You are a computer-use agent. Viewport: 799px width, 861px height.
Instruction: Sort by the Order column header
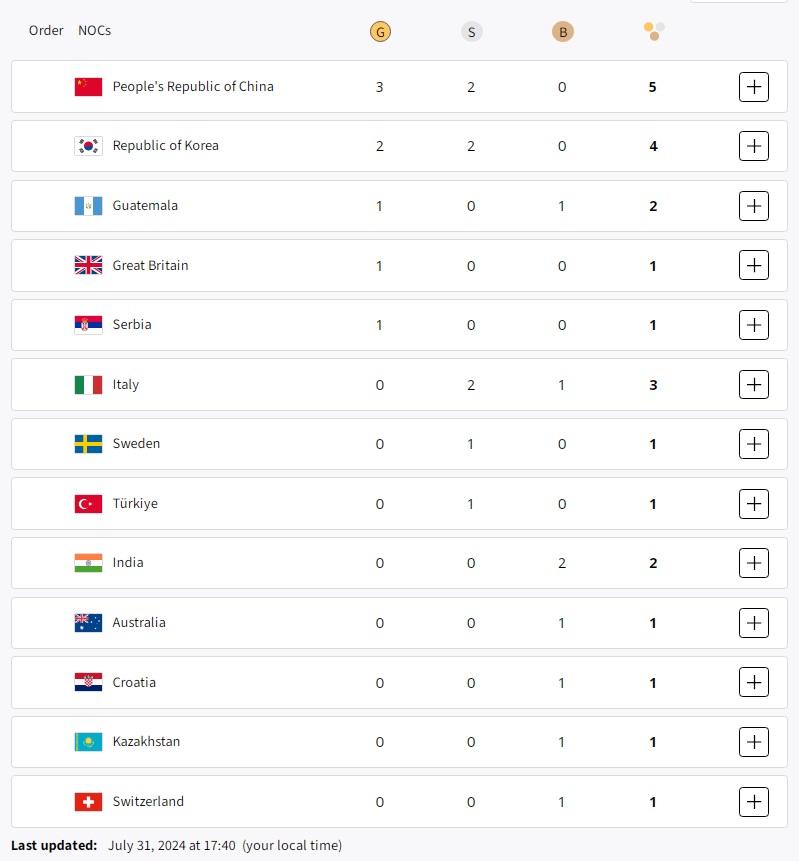46,30
